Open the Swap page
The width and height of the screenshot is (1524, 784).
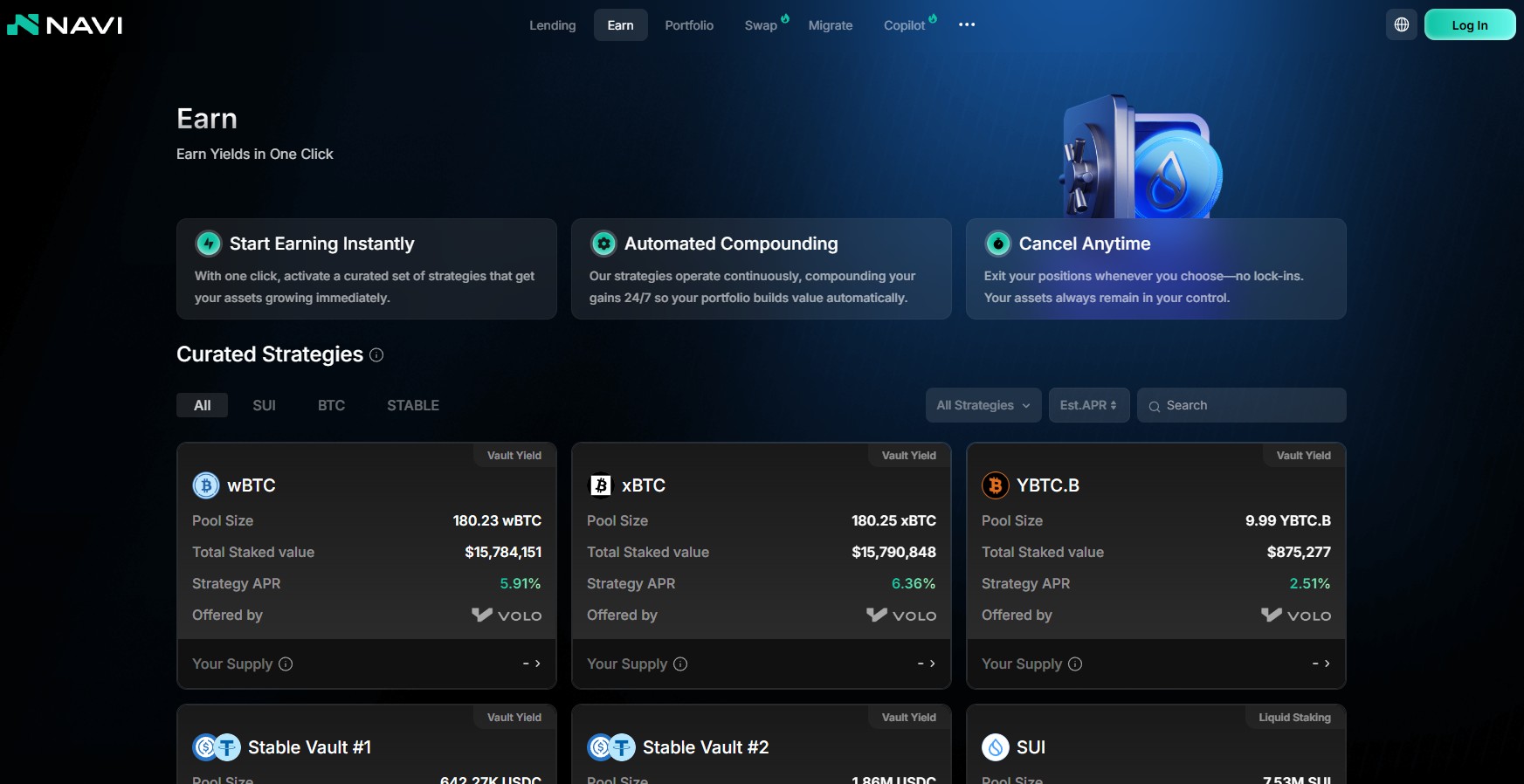[x=761, y=25]
